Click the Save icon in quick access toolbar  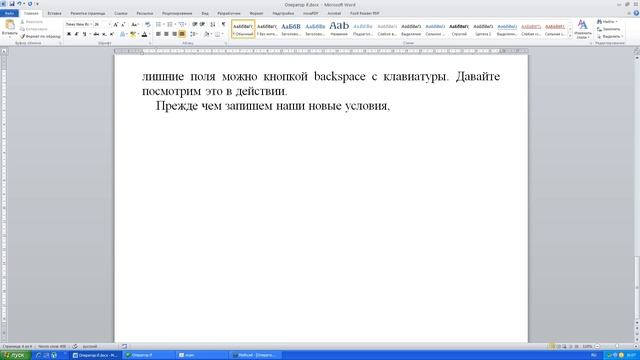pyautogui.click(x=11, y=4)
